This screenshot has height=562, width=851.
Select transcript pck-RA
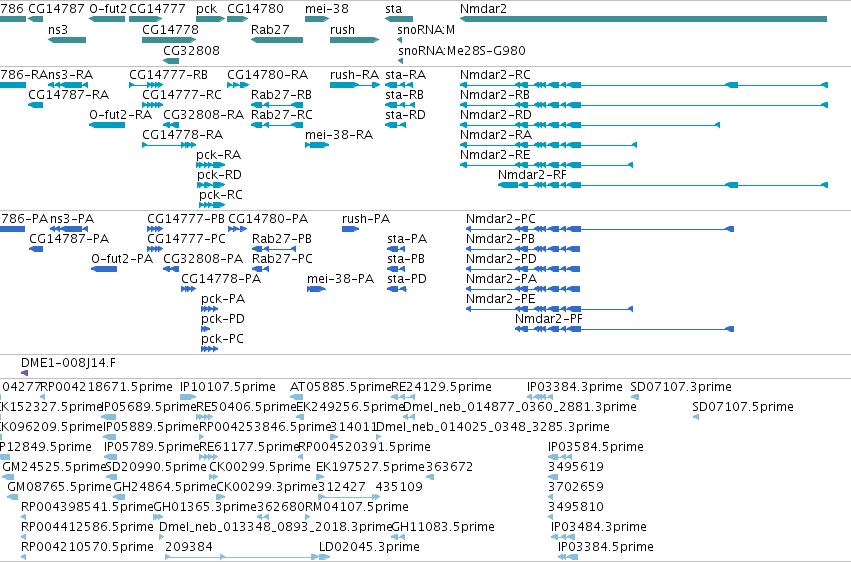point(218,155)
